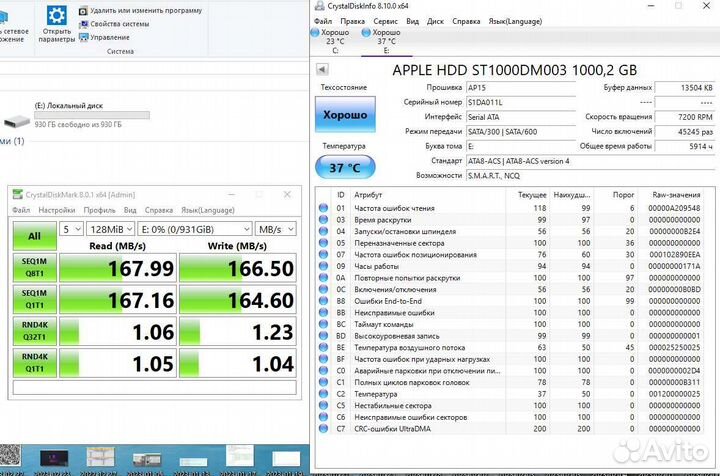Click the firmware field AP15

[521, 88]
